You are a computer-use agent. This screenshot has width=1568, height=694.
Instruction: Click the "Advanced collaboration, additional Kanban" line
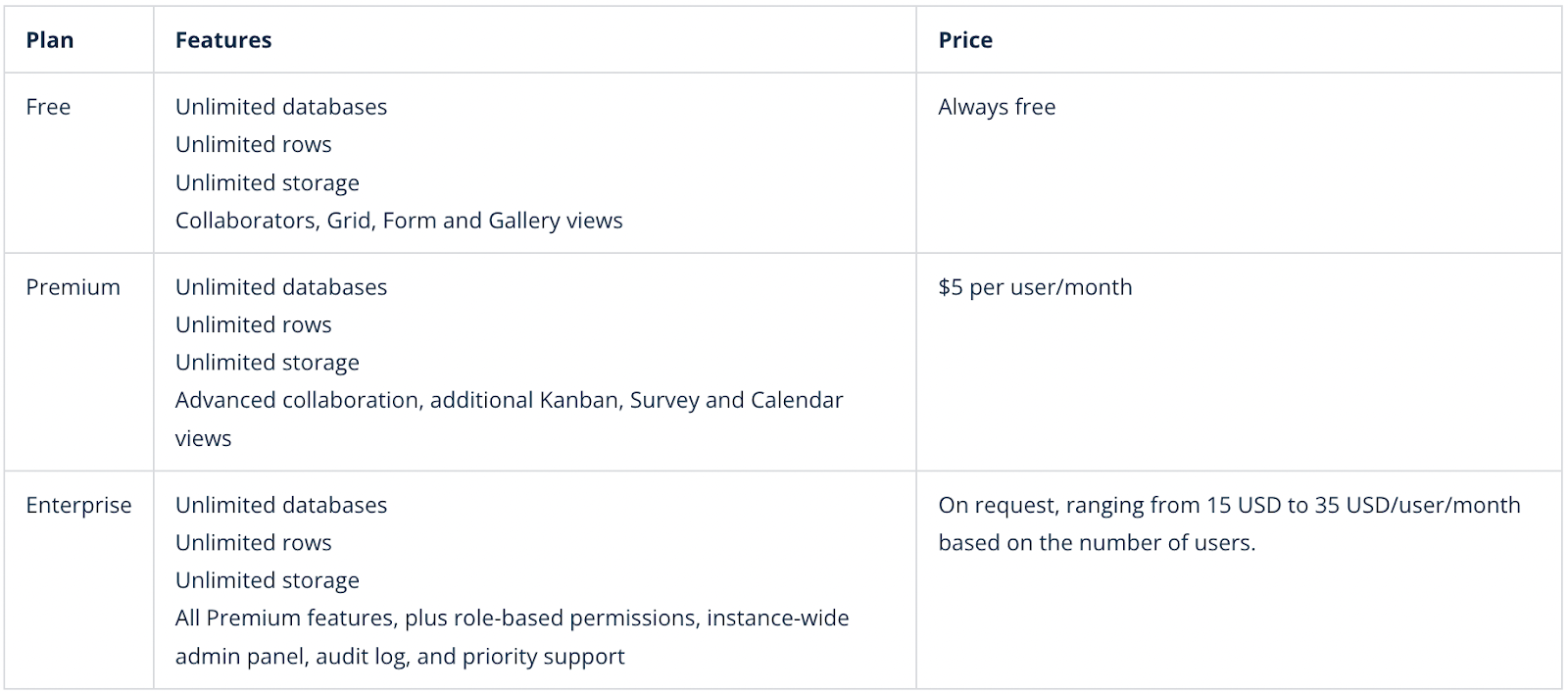point(509,400)
